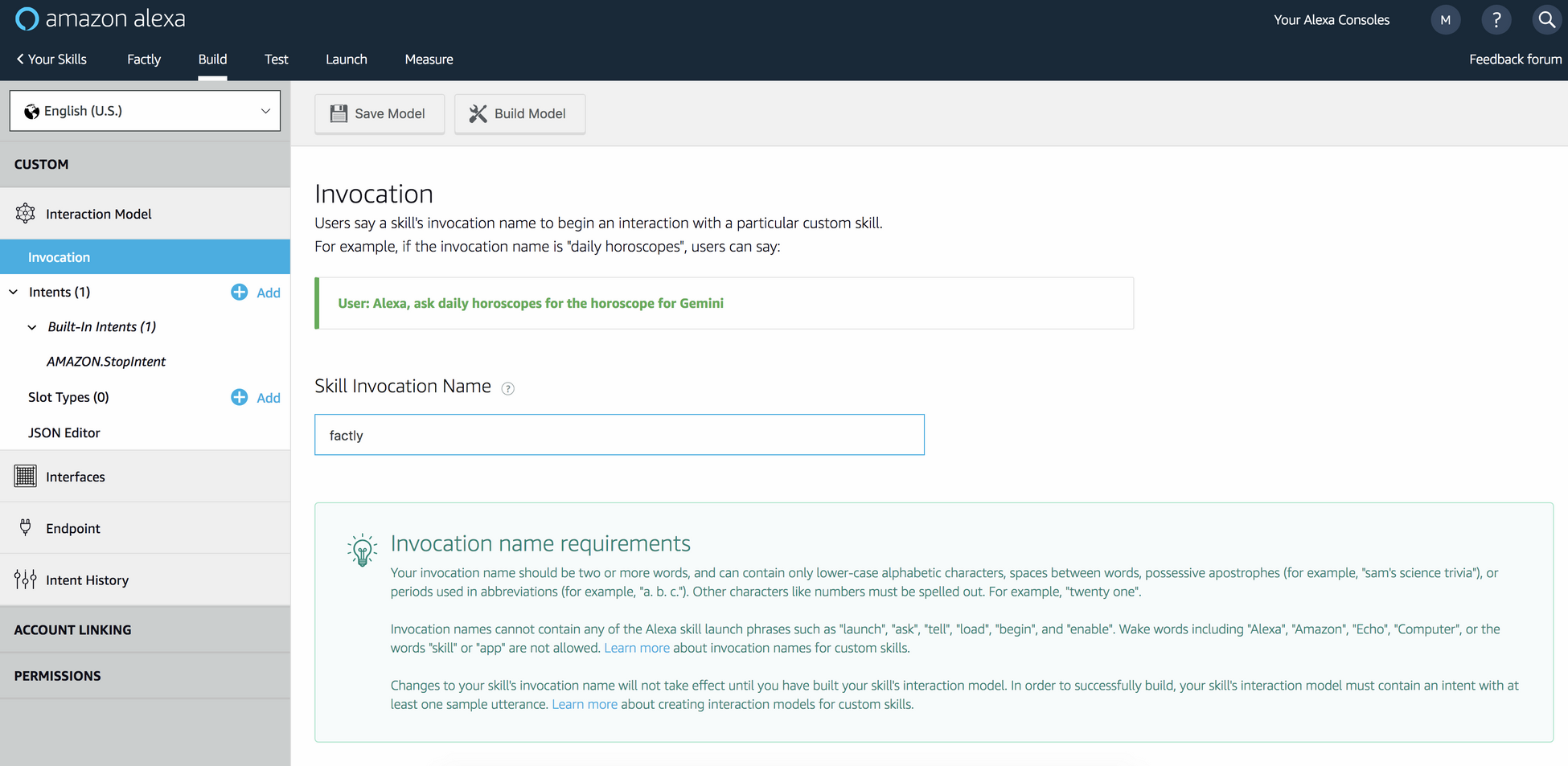The width and height of the screenshot is (1568, 766).
Task: Open the Feedback forum link
Action: (x=1515, y=59)
